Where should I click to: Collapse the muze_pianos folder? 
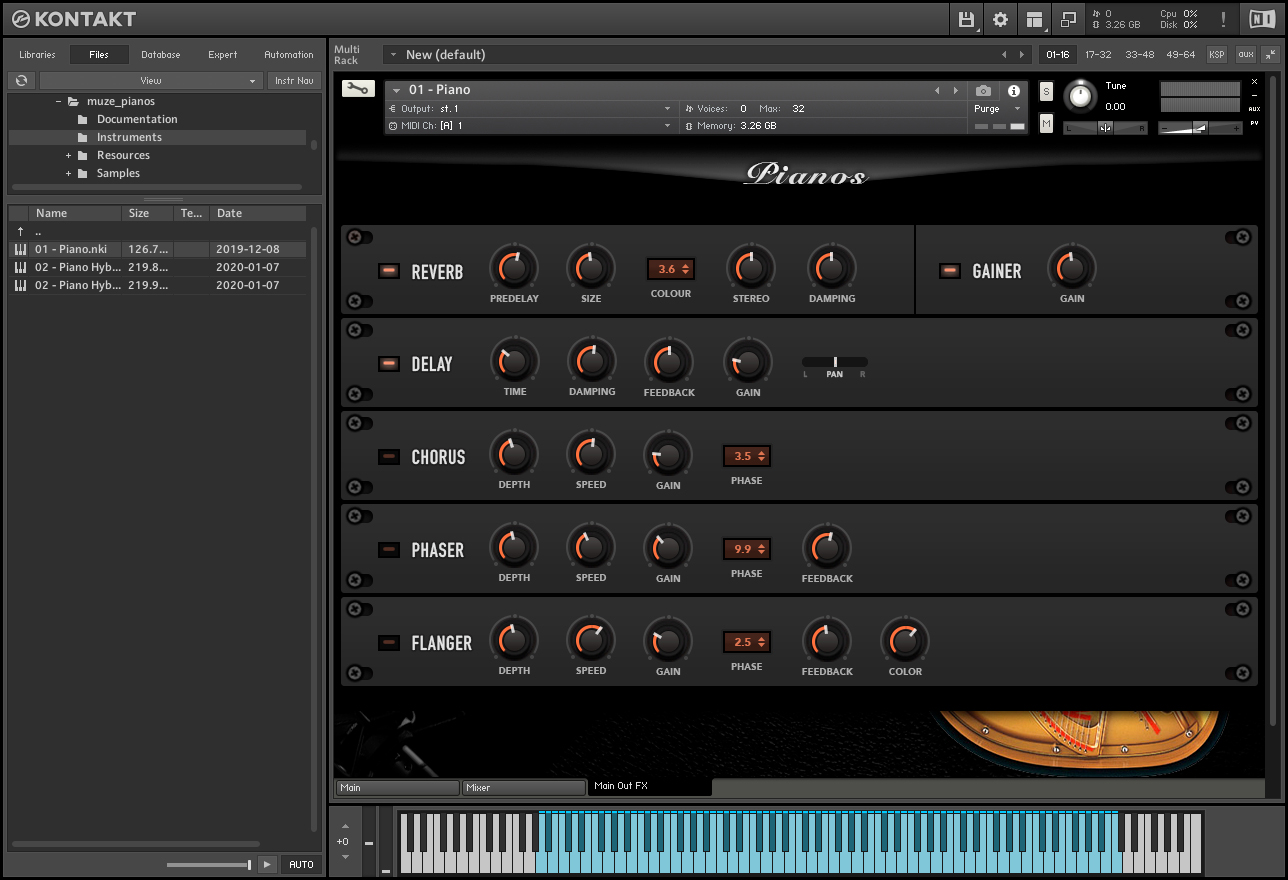pos(59,101)
